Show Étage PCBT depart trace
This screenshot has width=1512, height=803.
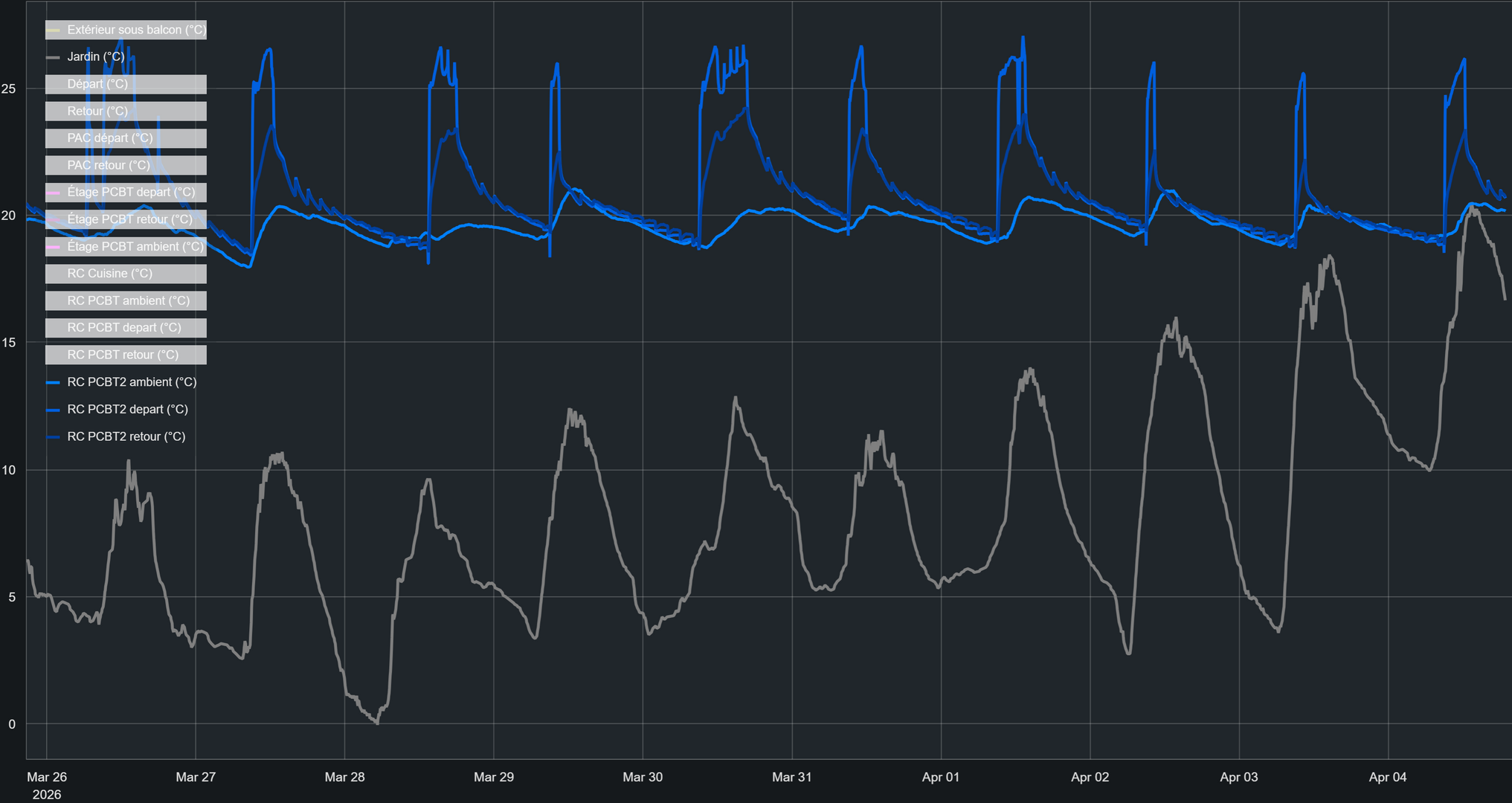pyautogui.click(x=131, y=193)
